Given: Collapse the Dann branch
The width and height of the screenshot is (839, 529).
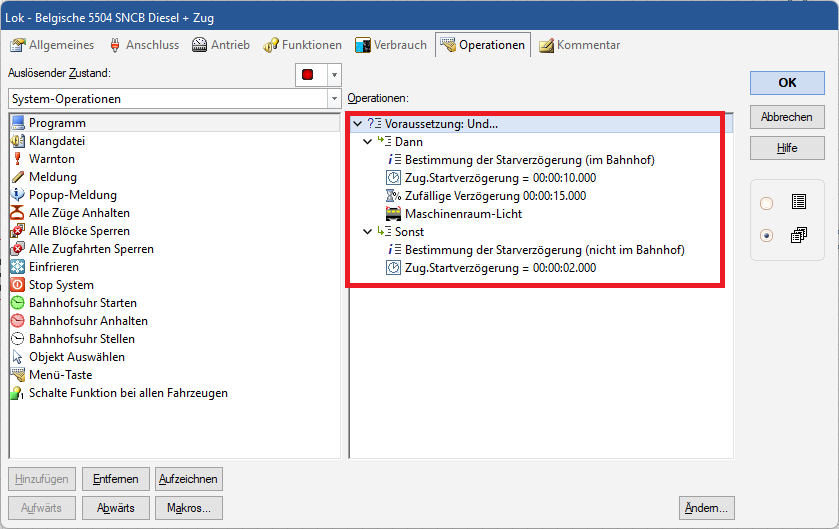Looking at the screenshot, I should click(367, 142).
